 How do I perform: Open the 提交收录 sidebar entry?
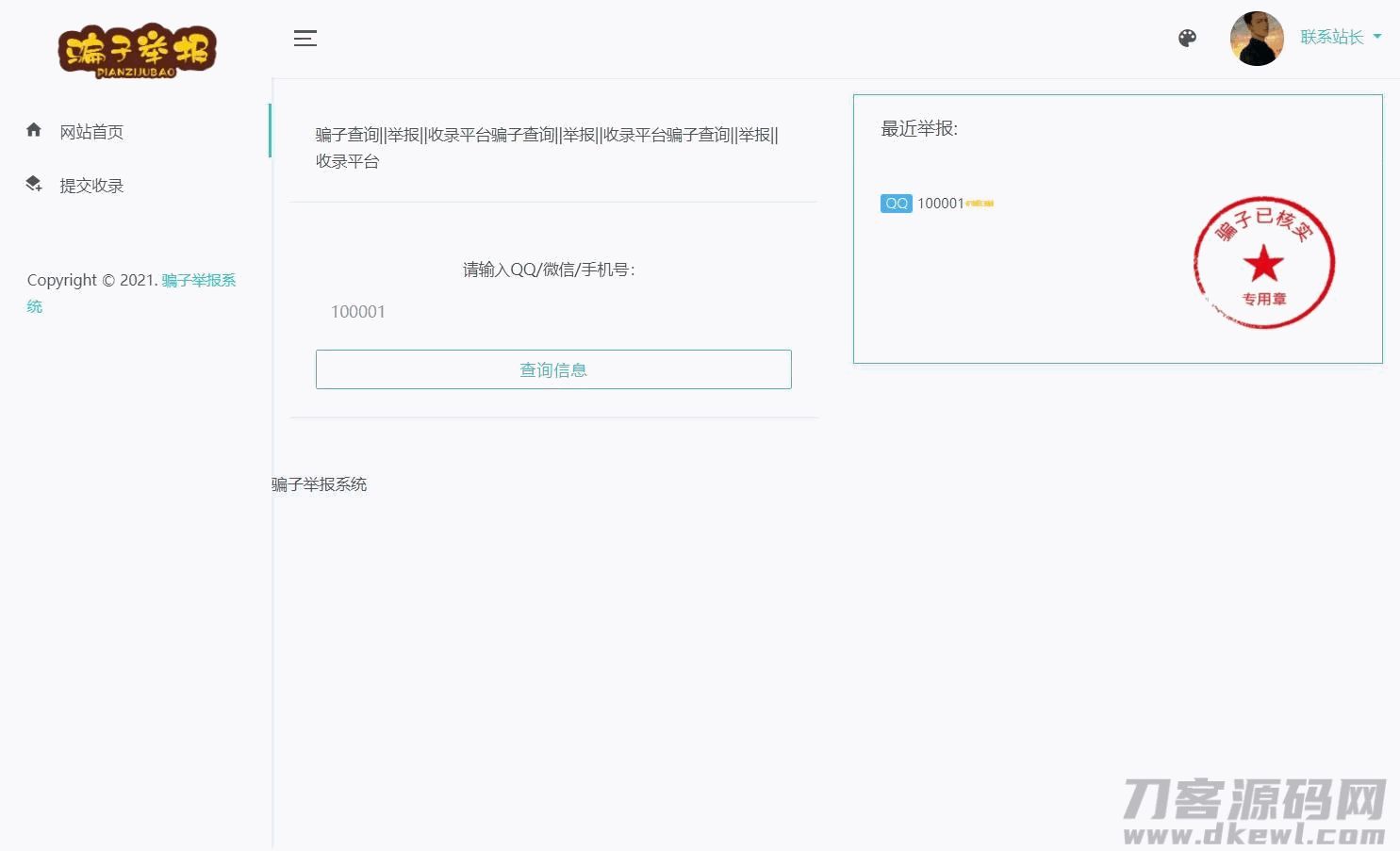coord(91,186)
